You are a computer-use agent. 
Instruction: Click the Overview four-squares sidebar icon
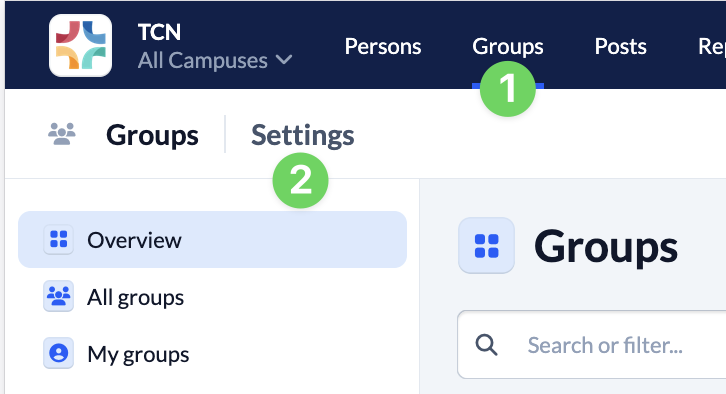click(x=58, y=239)
